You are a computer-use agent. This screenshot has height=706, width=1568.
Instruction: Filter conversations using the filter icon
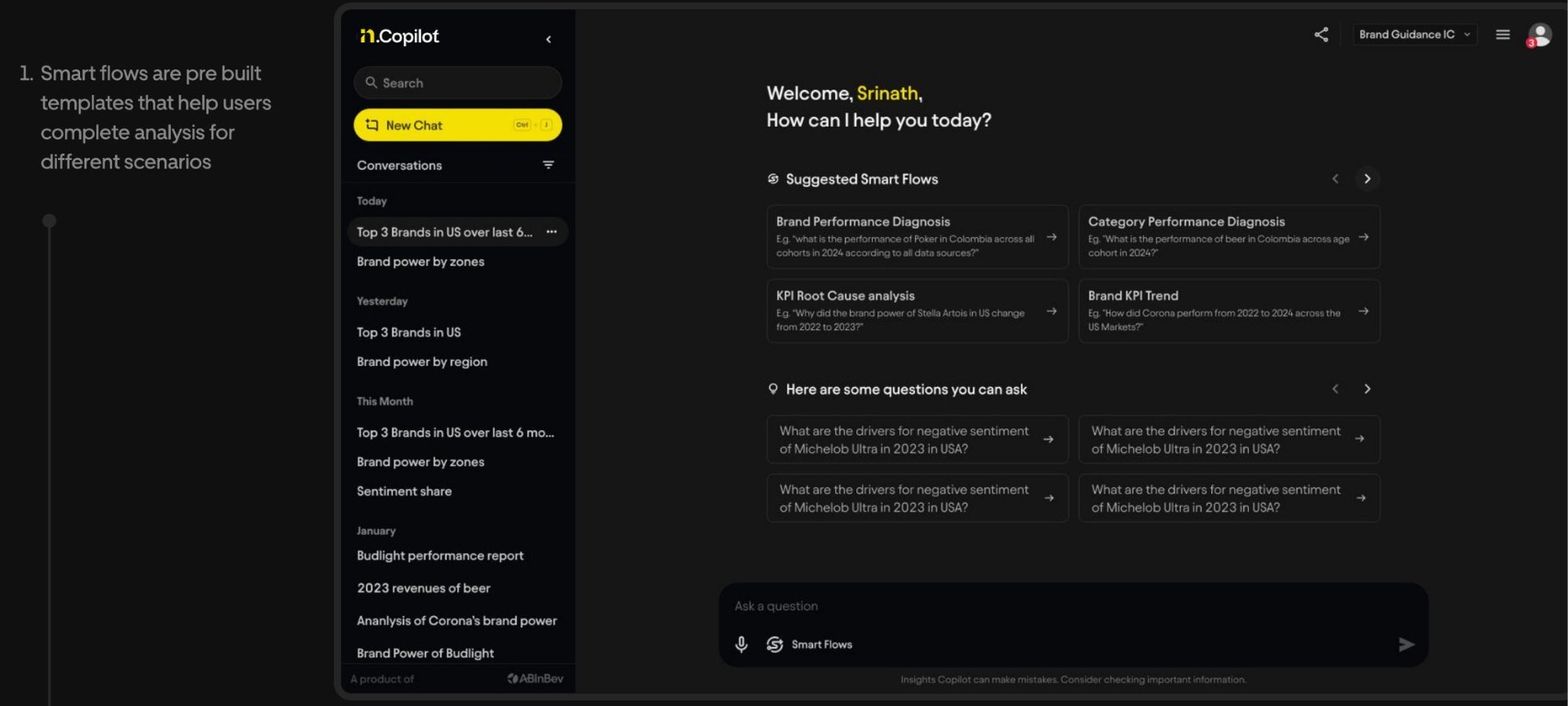tap(548, 165)
